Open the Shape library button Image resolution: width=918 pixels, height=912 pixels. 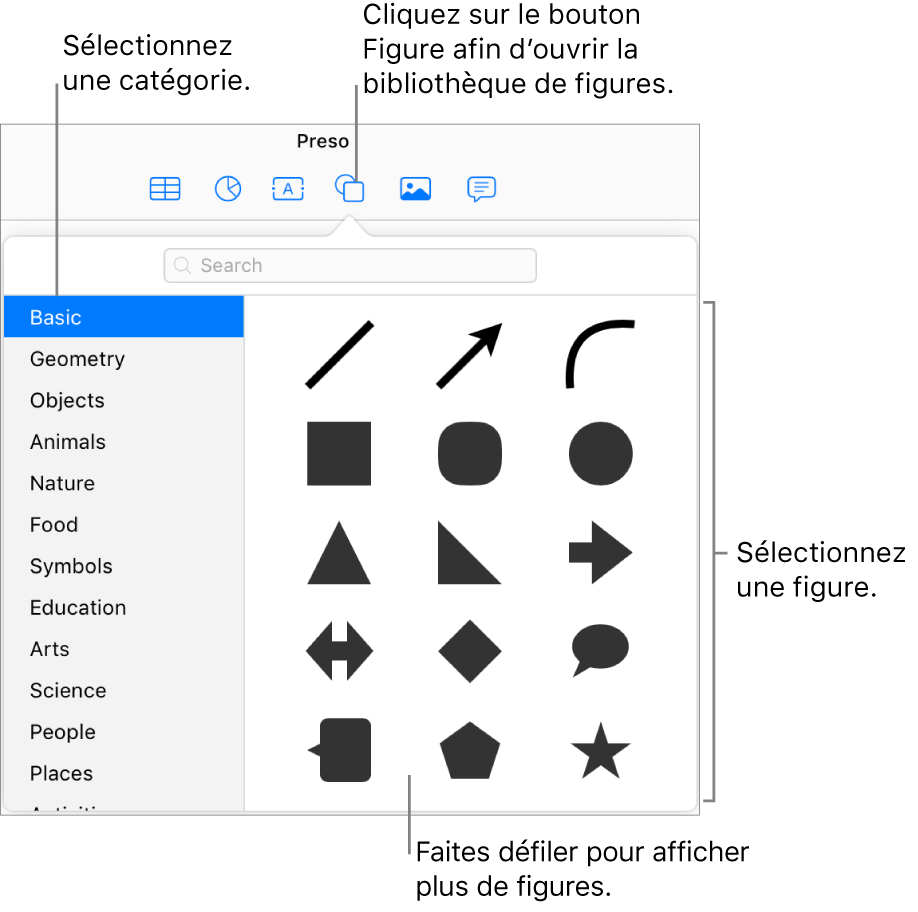(350, 188)
